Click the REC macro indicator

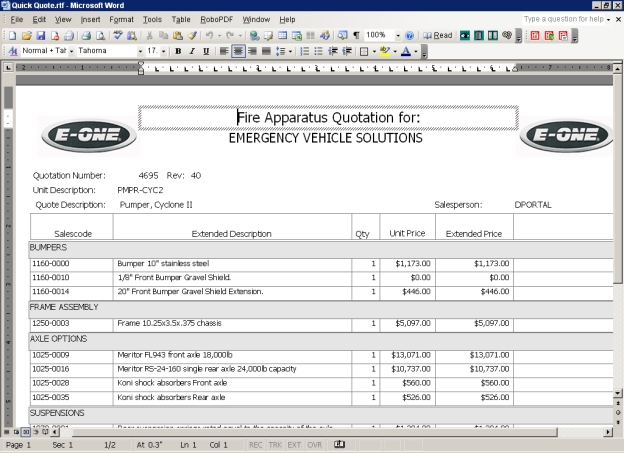click(255, 445)
